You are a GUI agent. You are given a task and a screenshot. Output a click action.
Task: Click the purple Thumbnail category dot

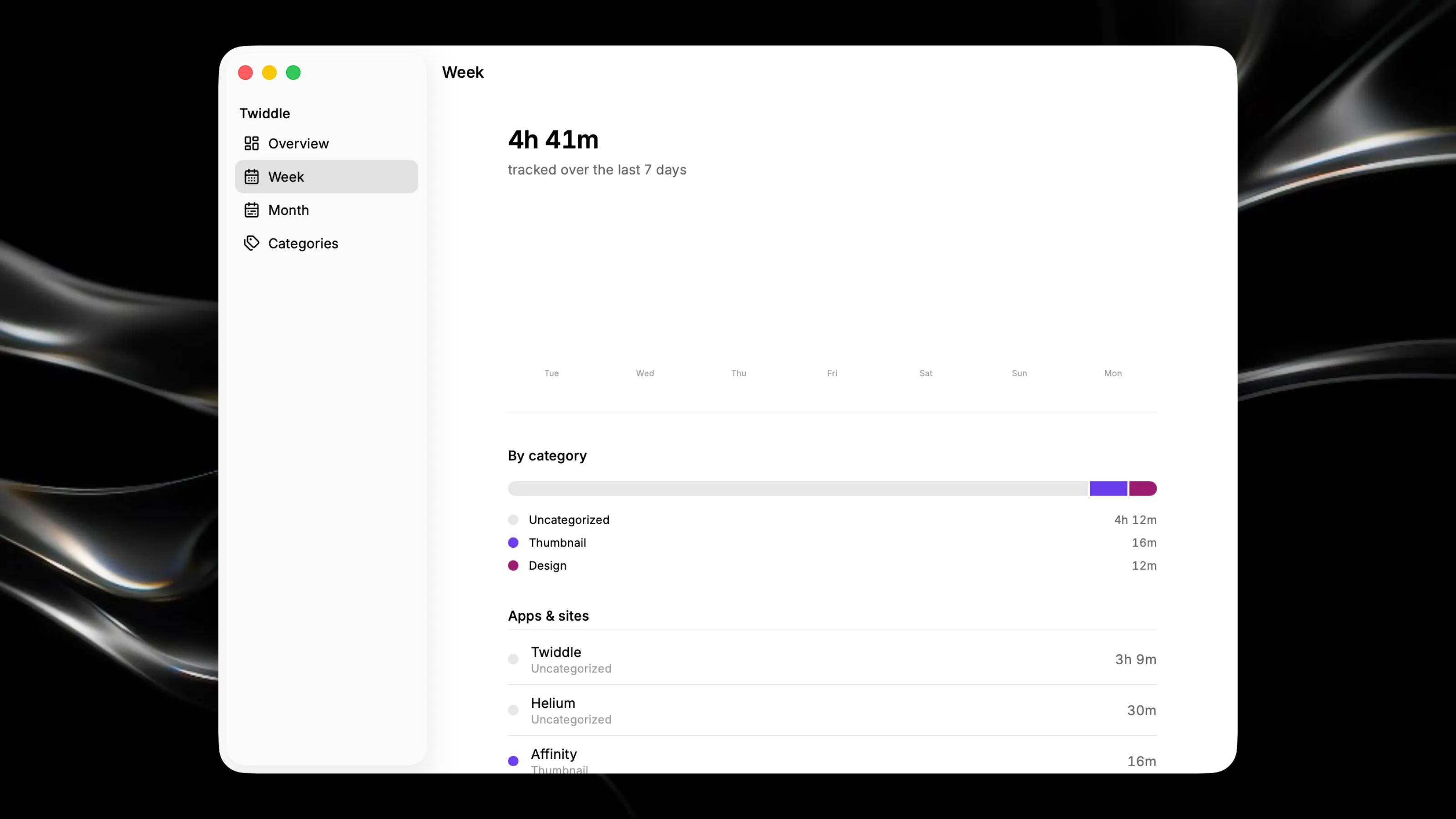pos(513,543)
